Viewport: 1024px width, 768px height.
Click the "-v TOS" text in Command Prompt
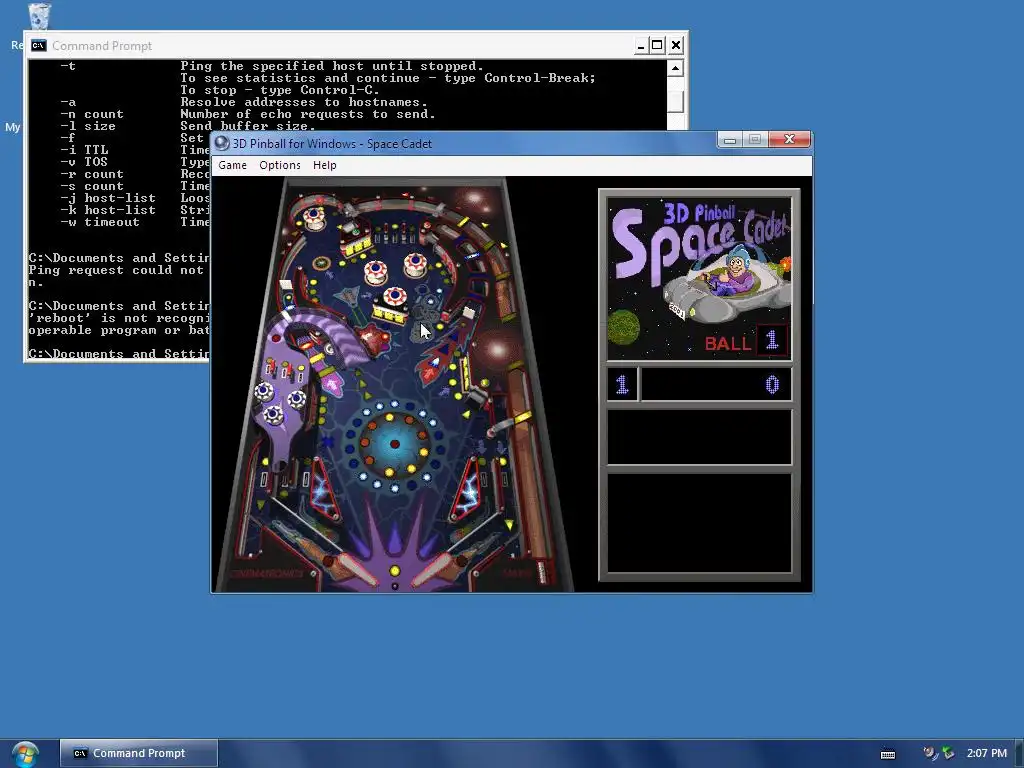pos(84,162)
